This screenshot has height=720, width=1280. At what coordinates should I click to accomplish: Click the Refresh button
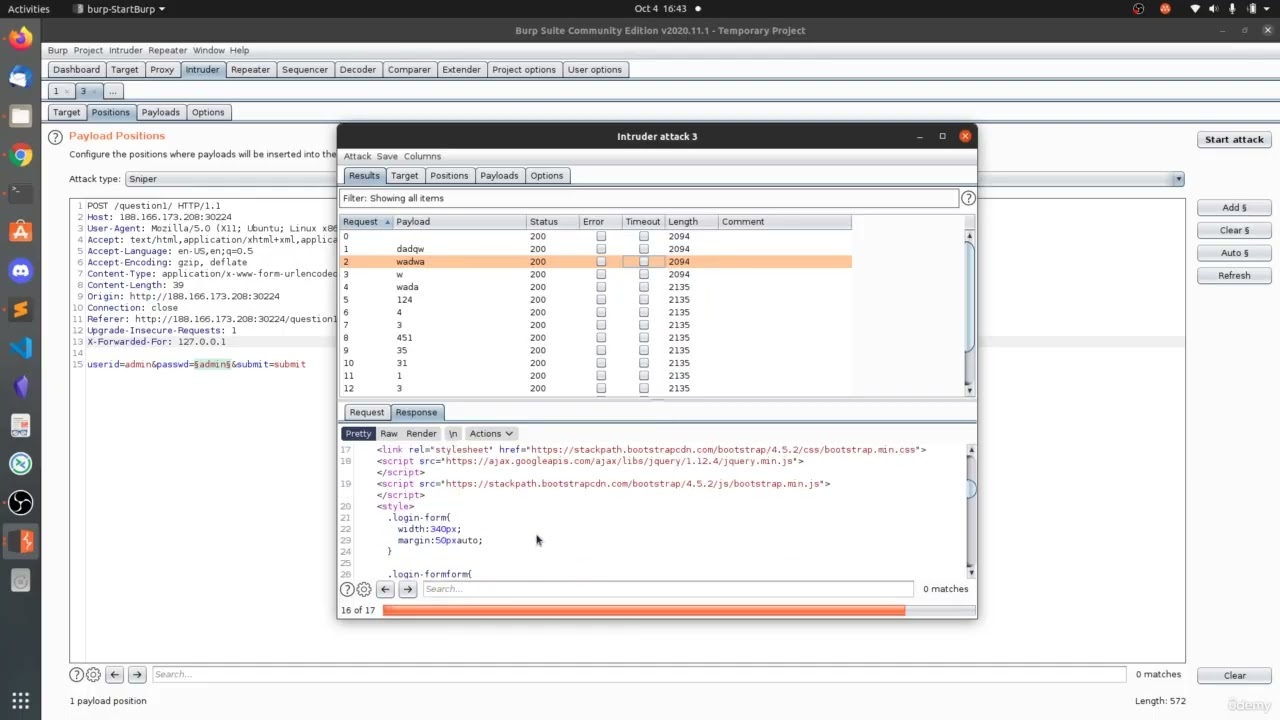pos(1234,276)
